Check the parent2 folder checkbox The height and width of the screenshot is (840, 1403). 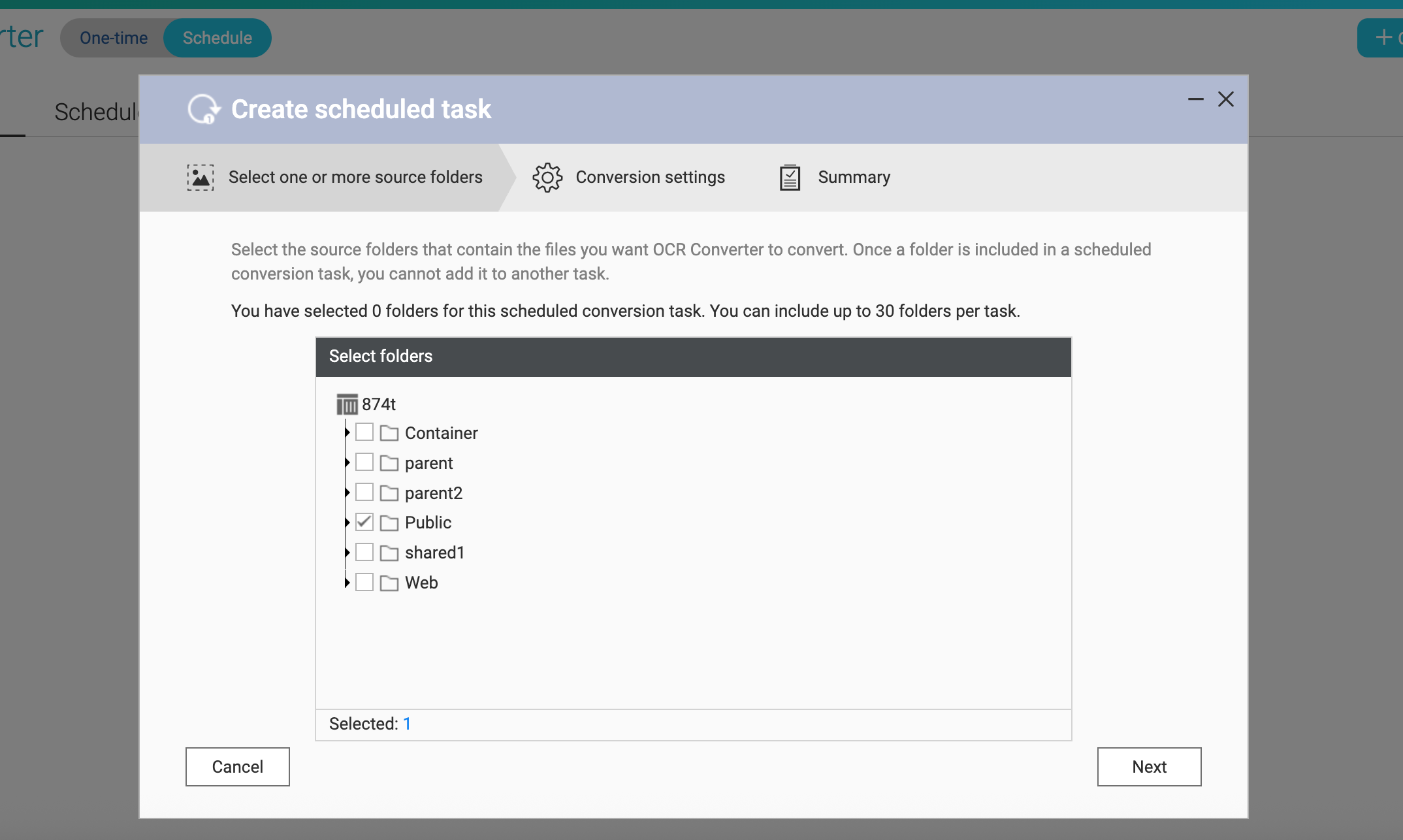coord(364,492)
